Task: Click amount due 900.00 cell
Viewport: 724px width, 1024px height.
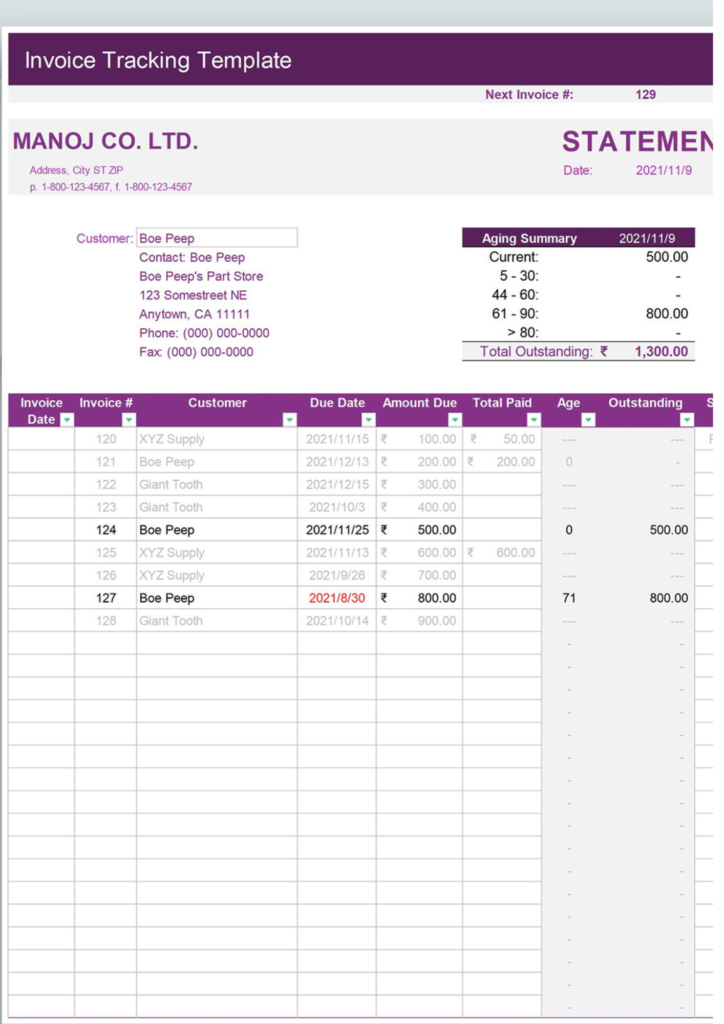Action: [420, 620]
